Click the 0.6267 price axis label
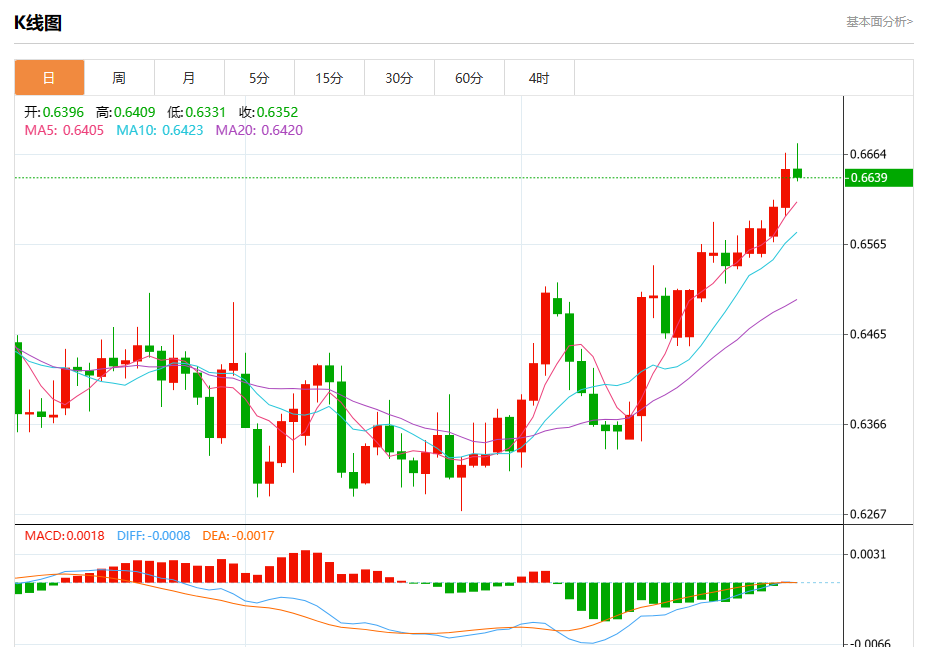This screenshot has height=647, width=949. [869, 514]
